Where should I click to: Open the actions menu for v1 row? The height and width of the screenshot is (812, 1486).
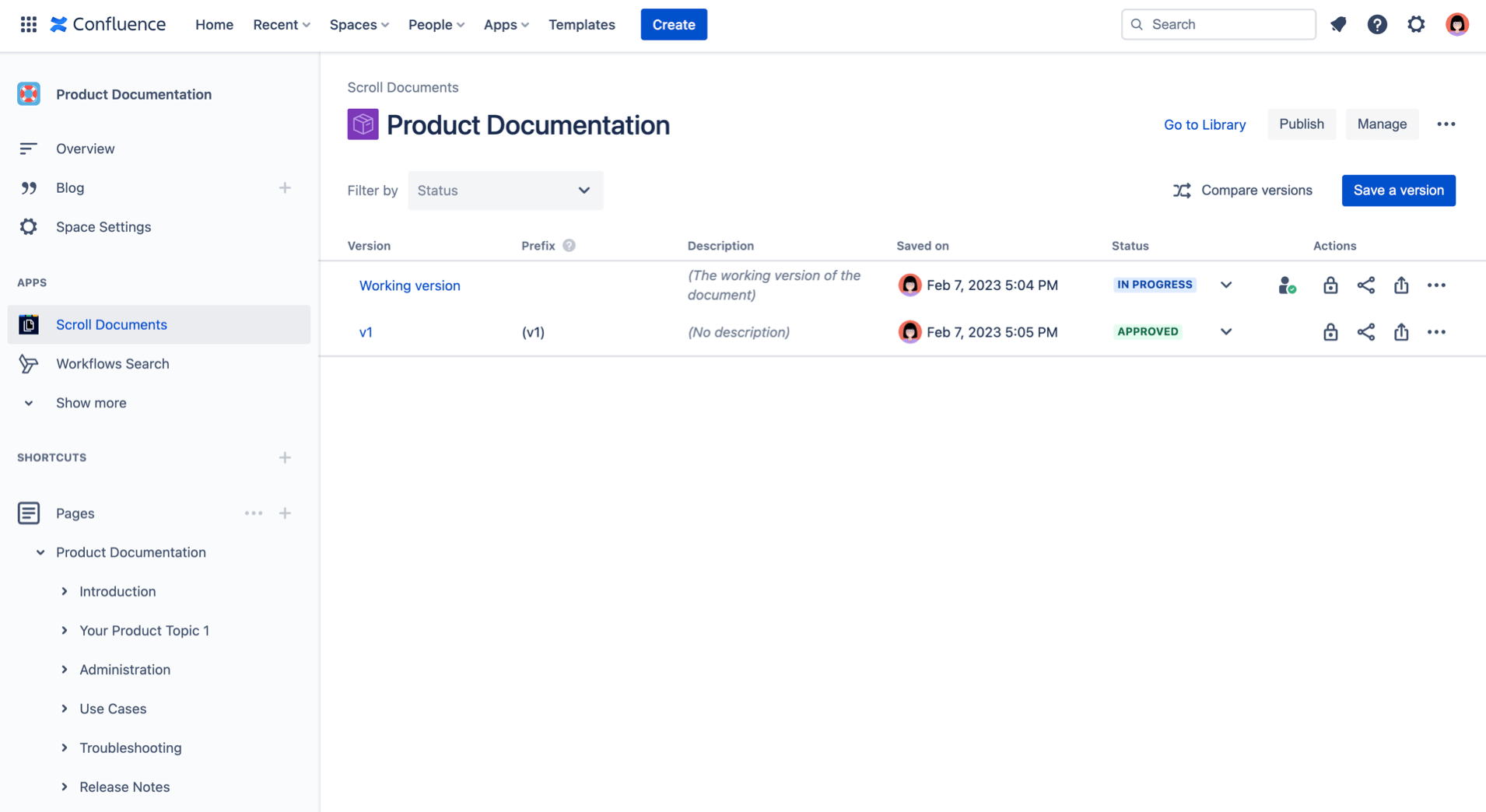click(1436, 332)
